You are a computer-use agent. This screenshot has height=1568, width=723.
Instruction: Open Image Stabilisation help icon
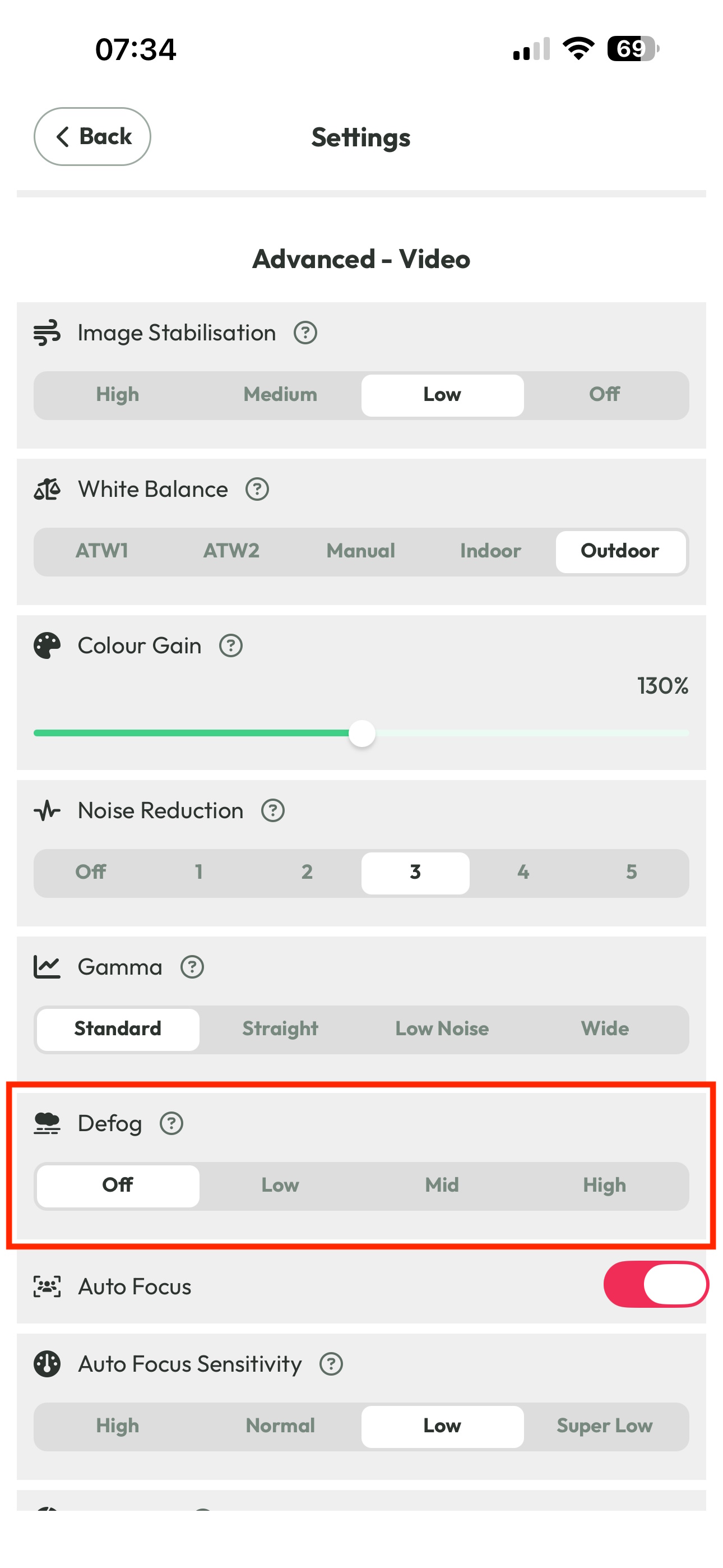pos(305,333)
